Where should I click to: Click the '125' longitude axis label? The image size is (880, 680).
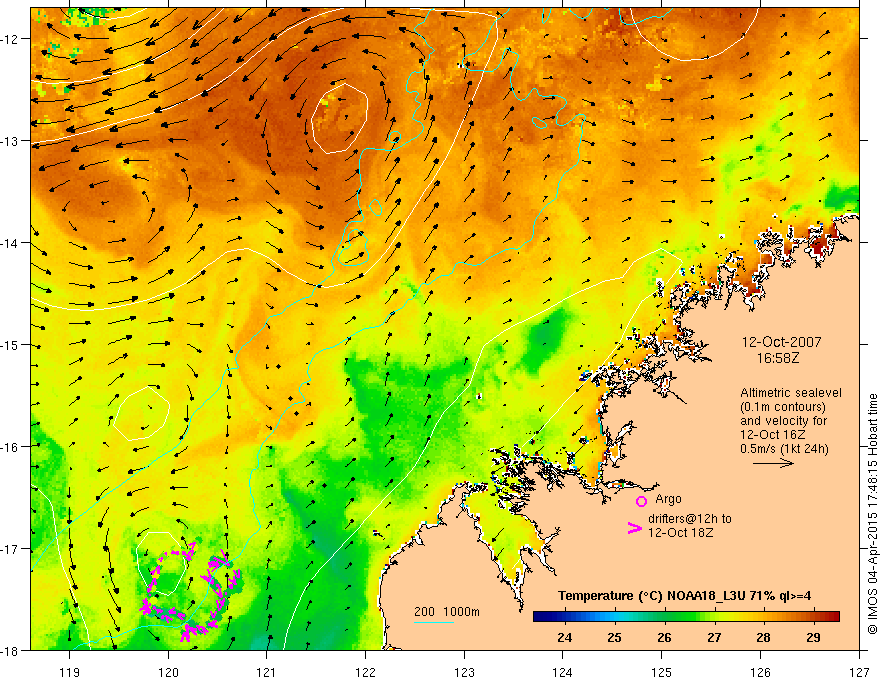(x=662, y=672)
